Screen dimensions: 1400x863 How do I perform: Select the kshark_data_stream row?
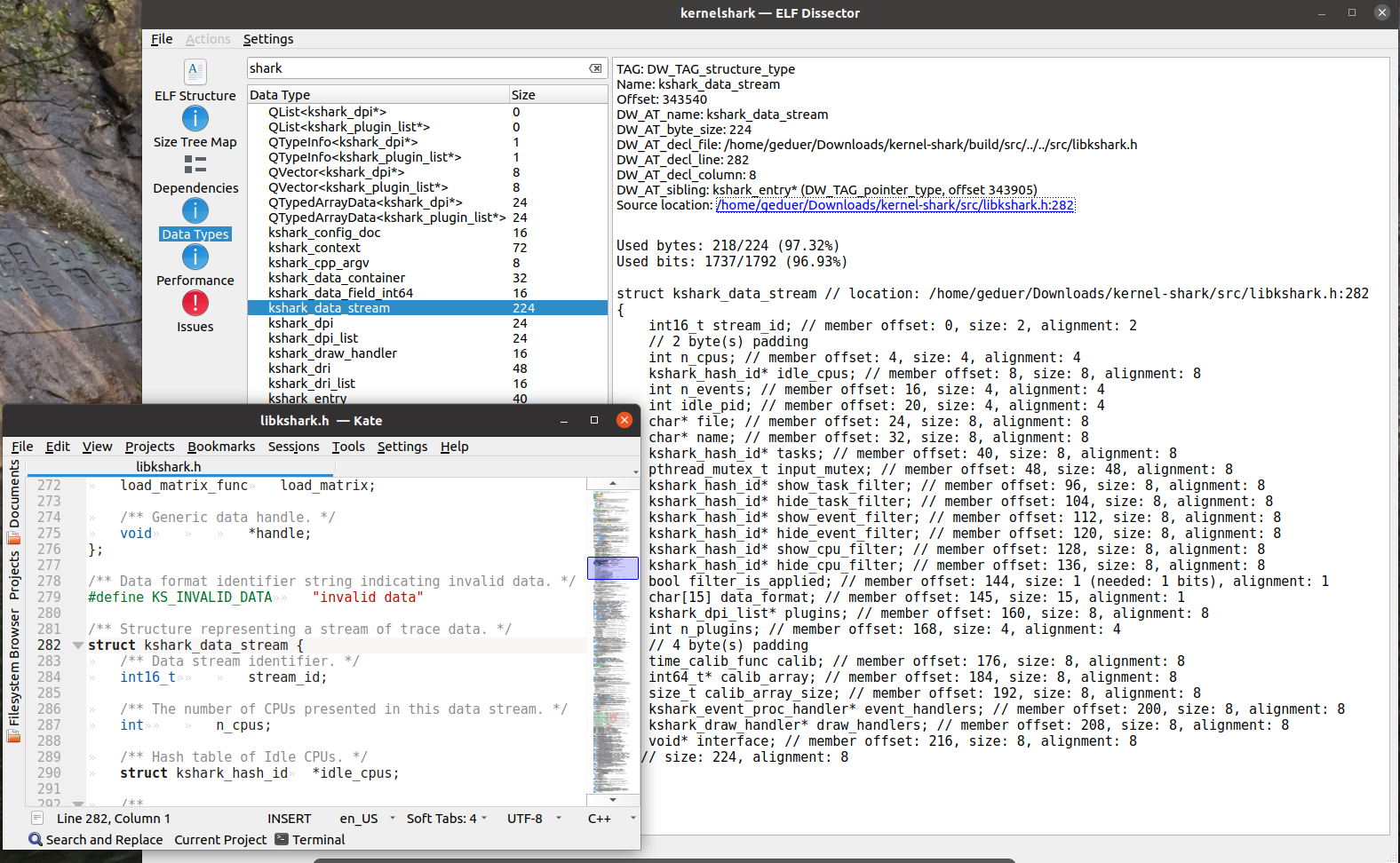tap(427, 308)
